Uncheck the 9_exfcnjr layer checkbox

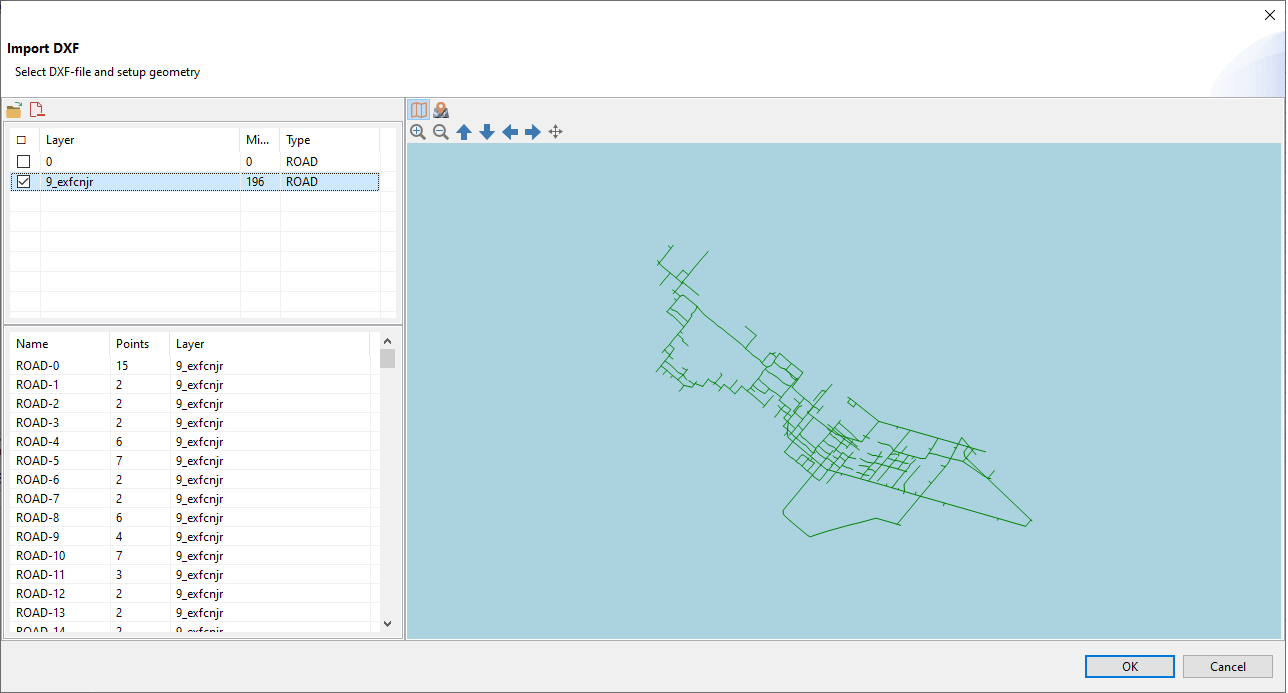coord(23,182)
